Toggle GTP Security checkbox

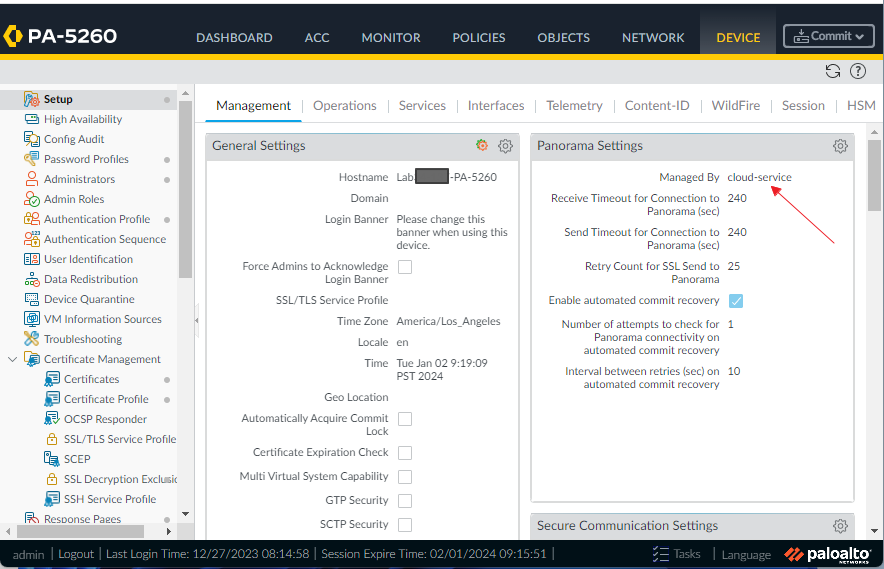click(405, 501)
